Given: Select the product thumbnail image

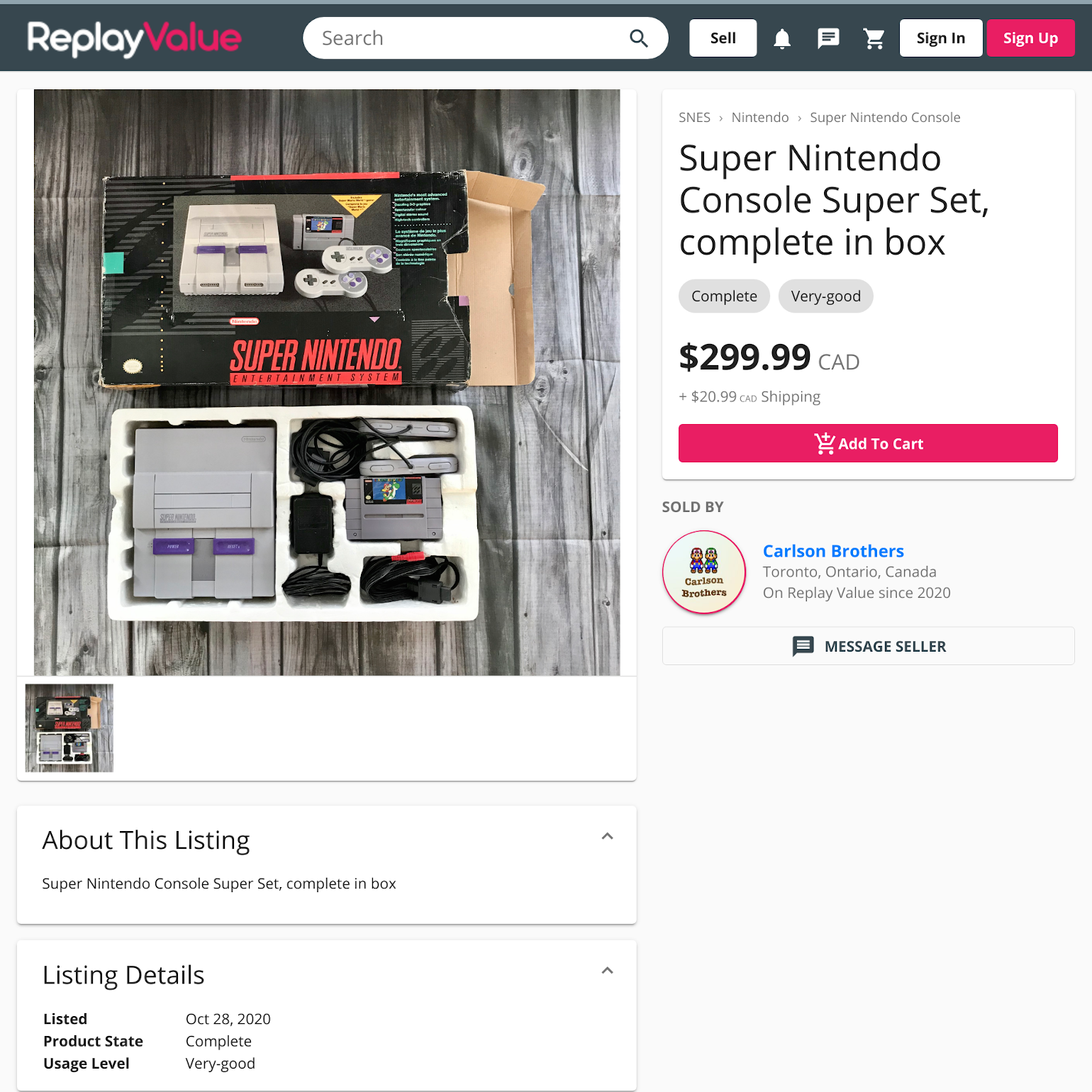Looking at the screenshot, I should point(69,728).
